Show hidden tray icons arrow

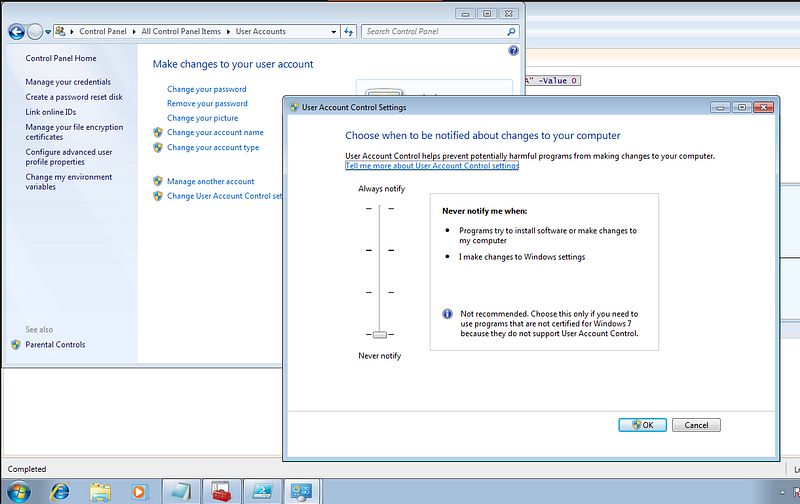782,492
